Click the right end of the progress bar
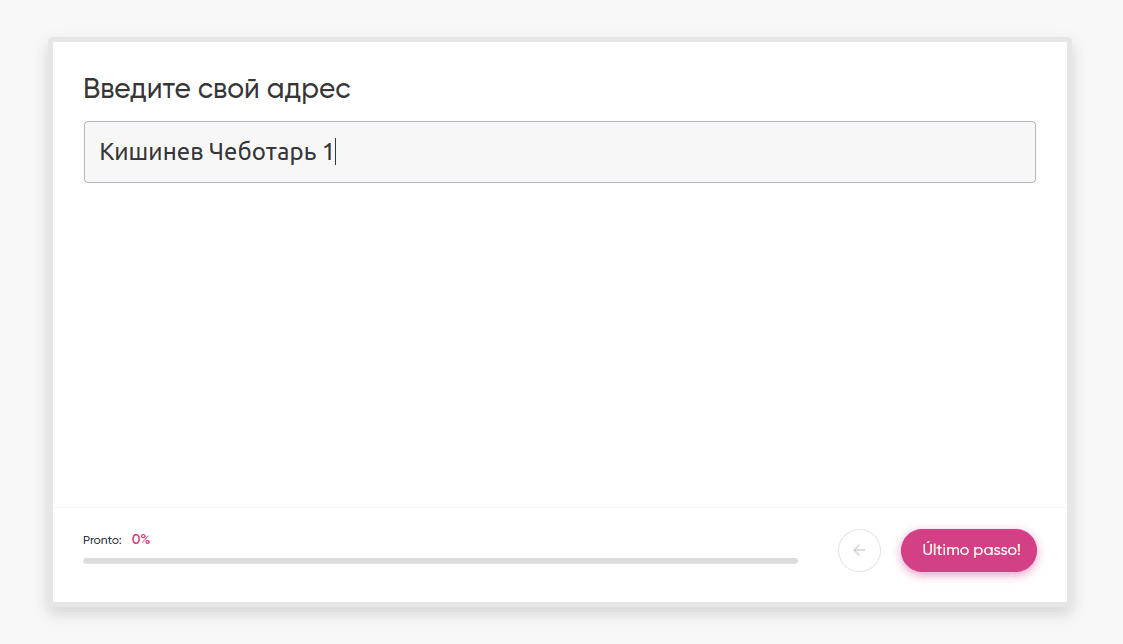1123x644 pixels. tap(793, 561)
